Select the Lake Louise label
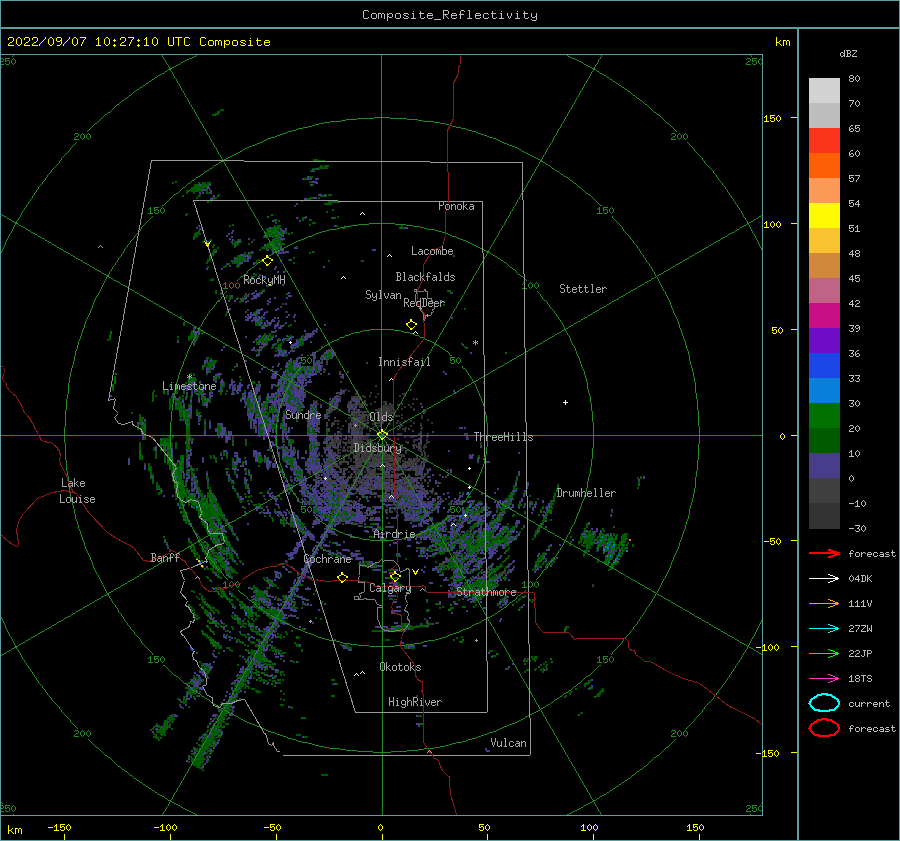 click(x=77, y=491)
